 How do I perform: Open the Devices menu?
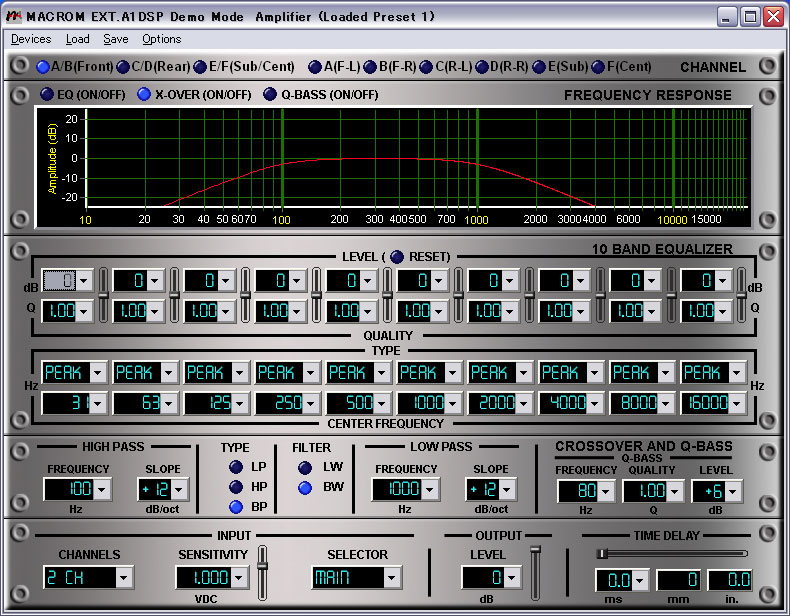pyautogui.click(x=31, y=39)
